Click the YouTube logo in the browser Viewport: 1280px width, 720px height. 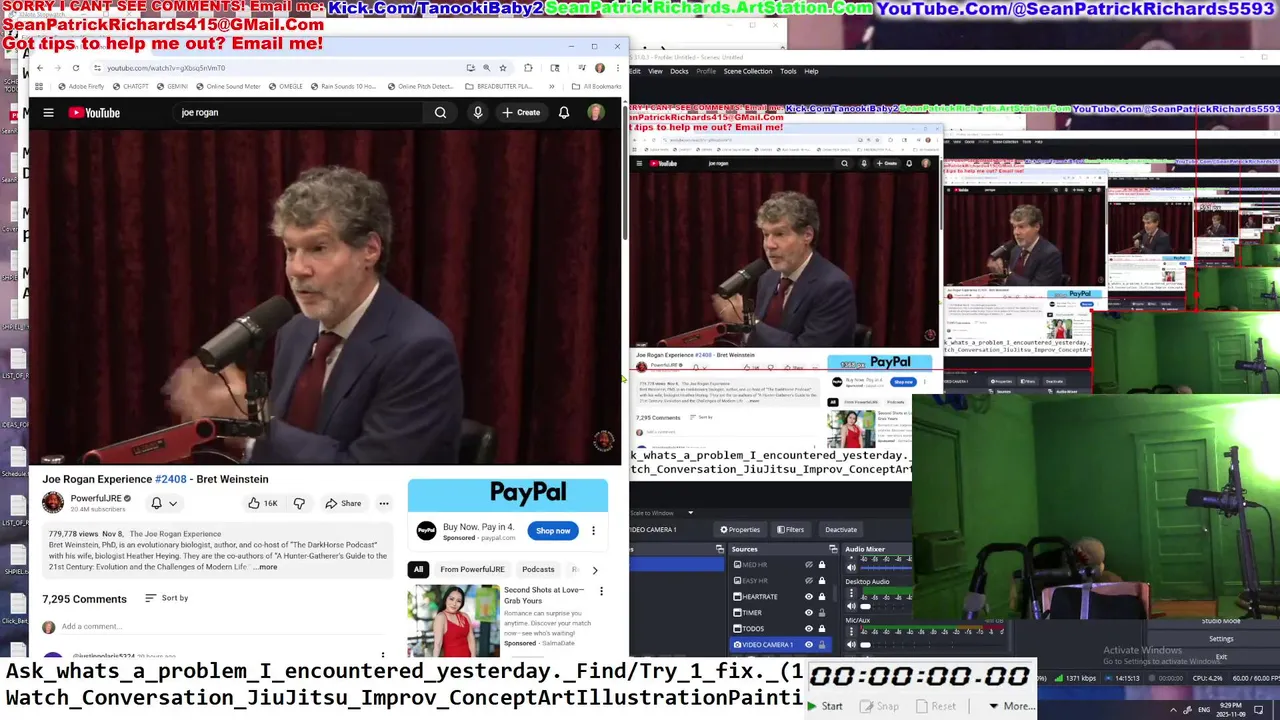click(94, 113)
